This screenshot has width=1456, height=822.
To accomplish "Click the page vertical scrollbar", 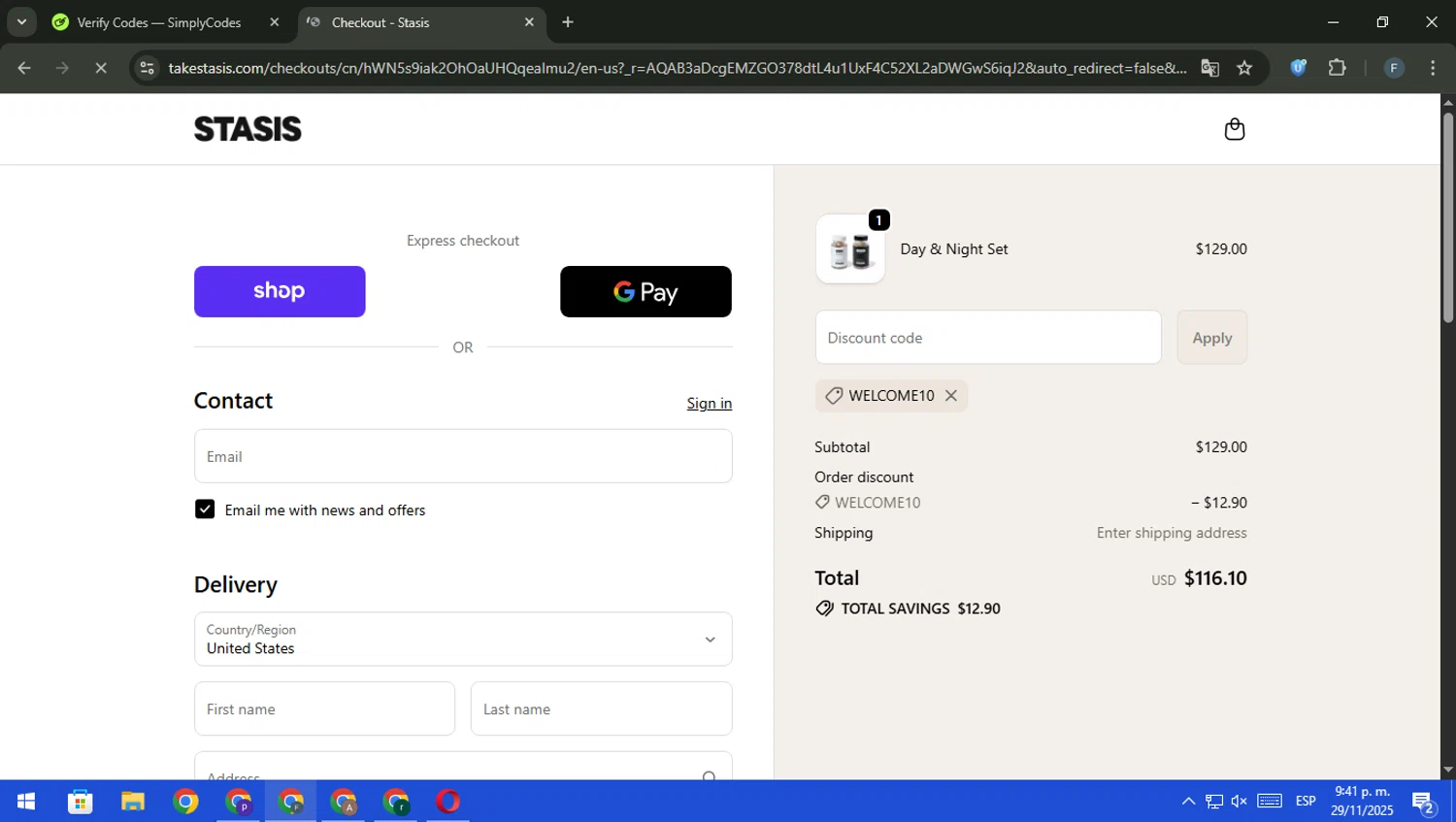I will (x=1448, y=218).
